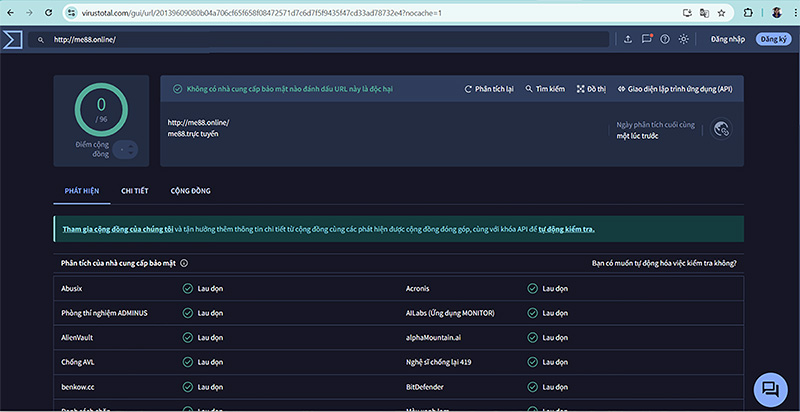The height and width of the screenshot is (412, 800).
Task: Open the chat bubble widget
Action: click(x=770, y=389)
